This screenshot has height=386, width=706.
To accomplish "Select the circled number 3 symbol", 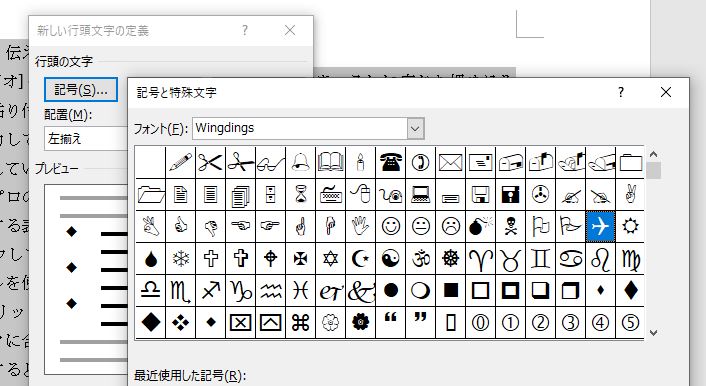I will tap(570, 322).
